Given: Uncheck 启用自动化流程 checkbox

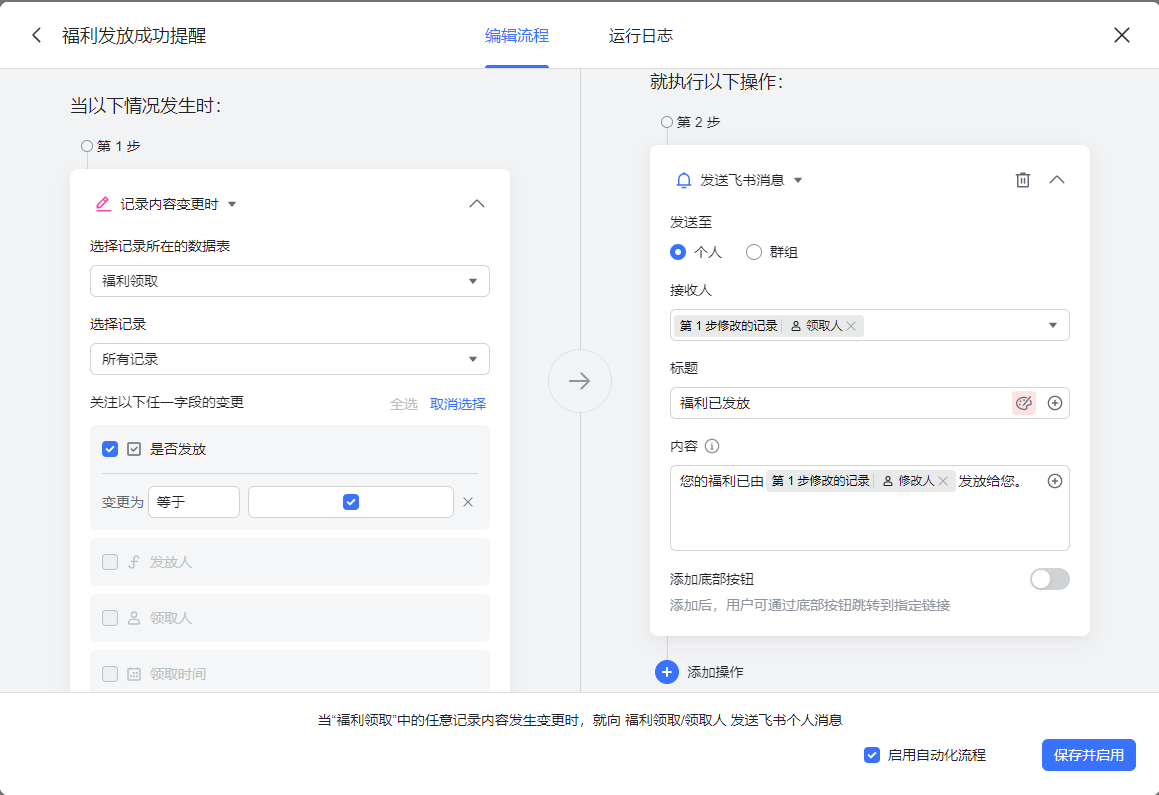Looking at the screenshot, I should (x=871, y=755).
